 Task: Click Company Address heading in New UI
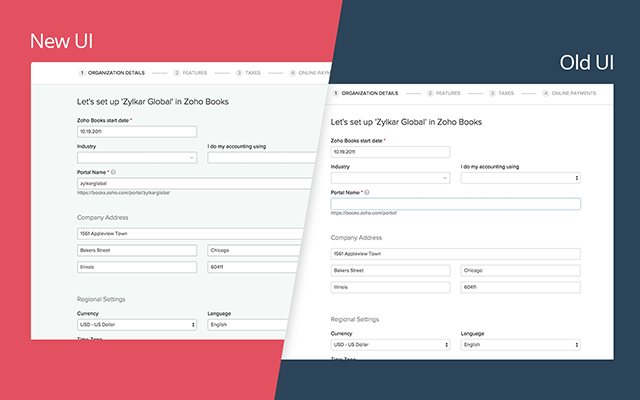tap(102, 218)
